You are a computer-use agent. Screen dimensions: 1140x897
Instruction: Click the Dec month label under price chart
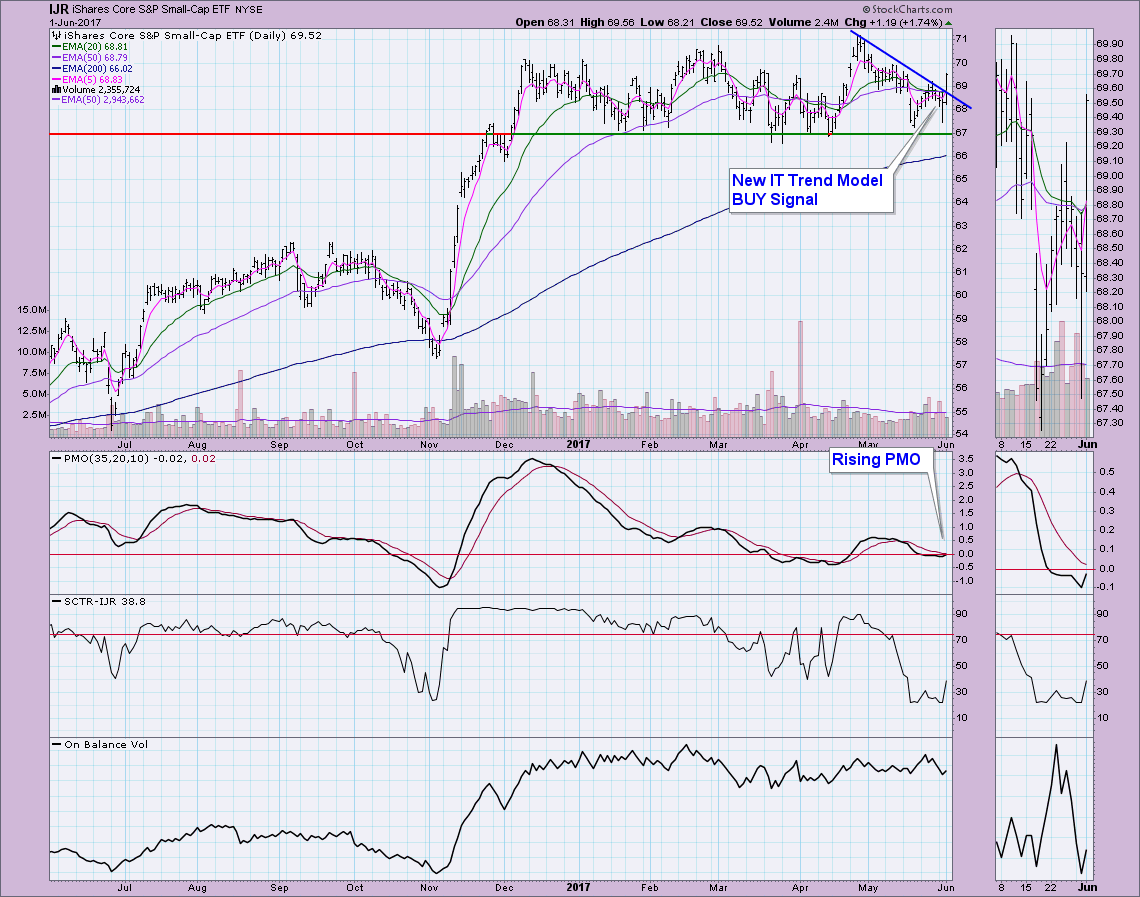pos(504,444)
